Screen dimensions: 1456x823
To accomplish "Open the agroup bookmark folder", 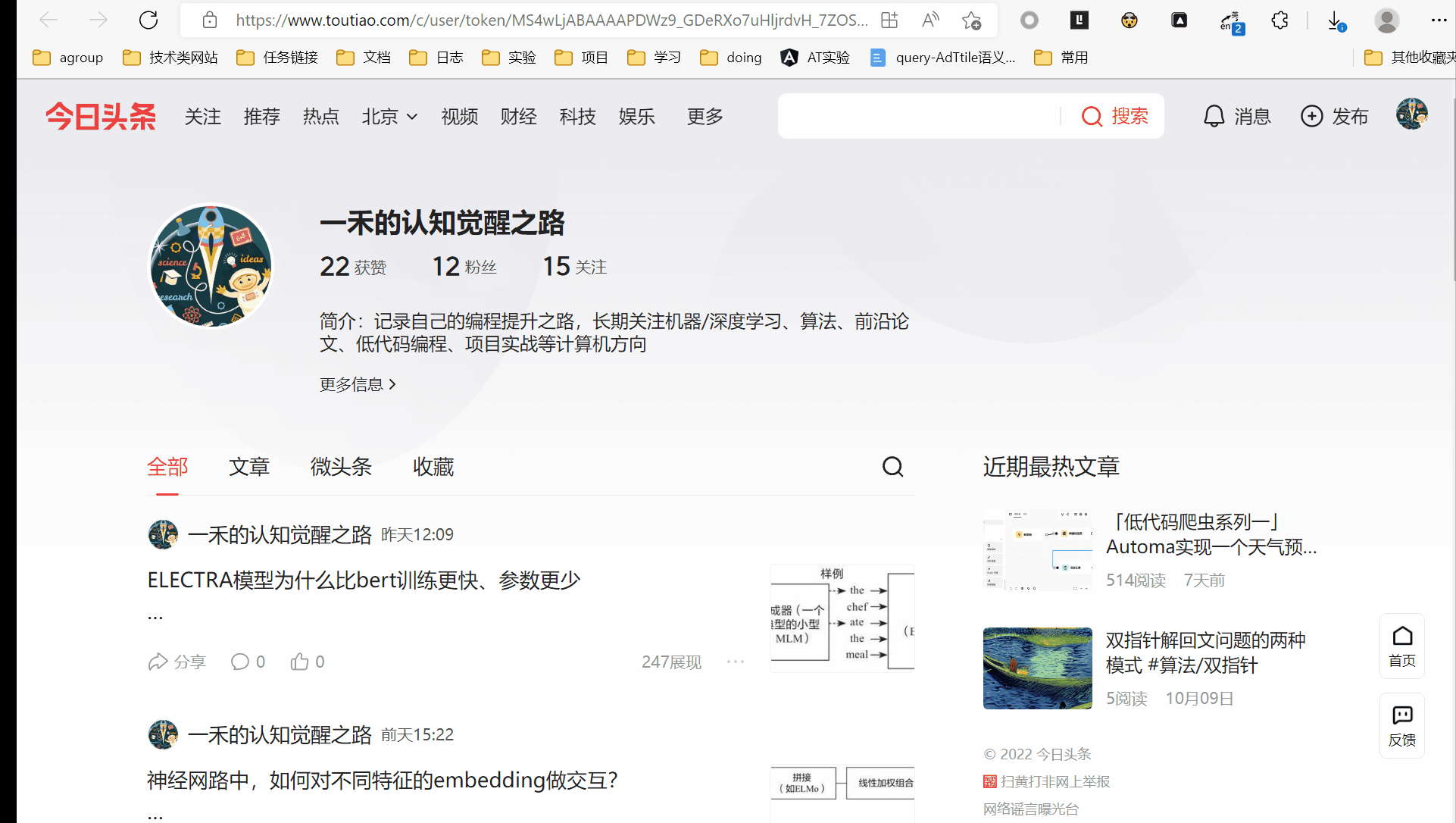I will pos(68,58).
